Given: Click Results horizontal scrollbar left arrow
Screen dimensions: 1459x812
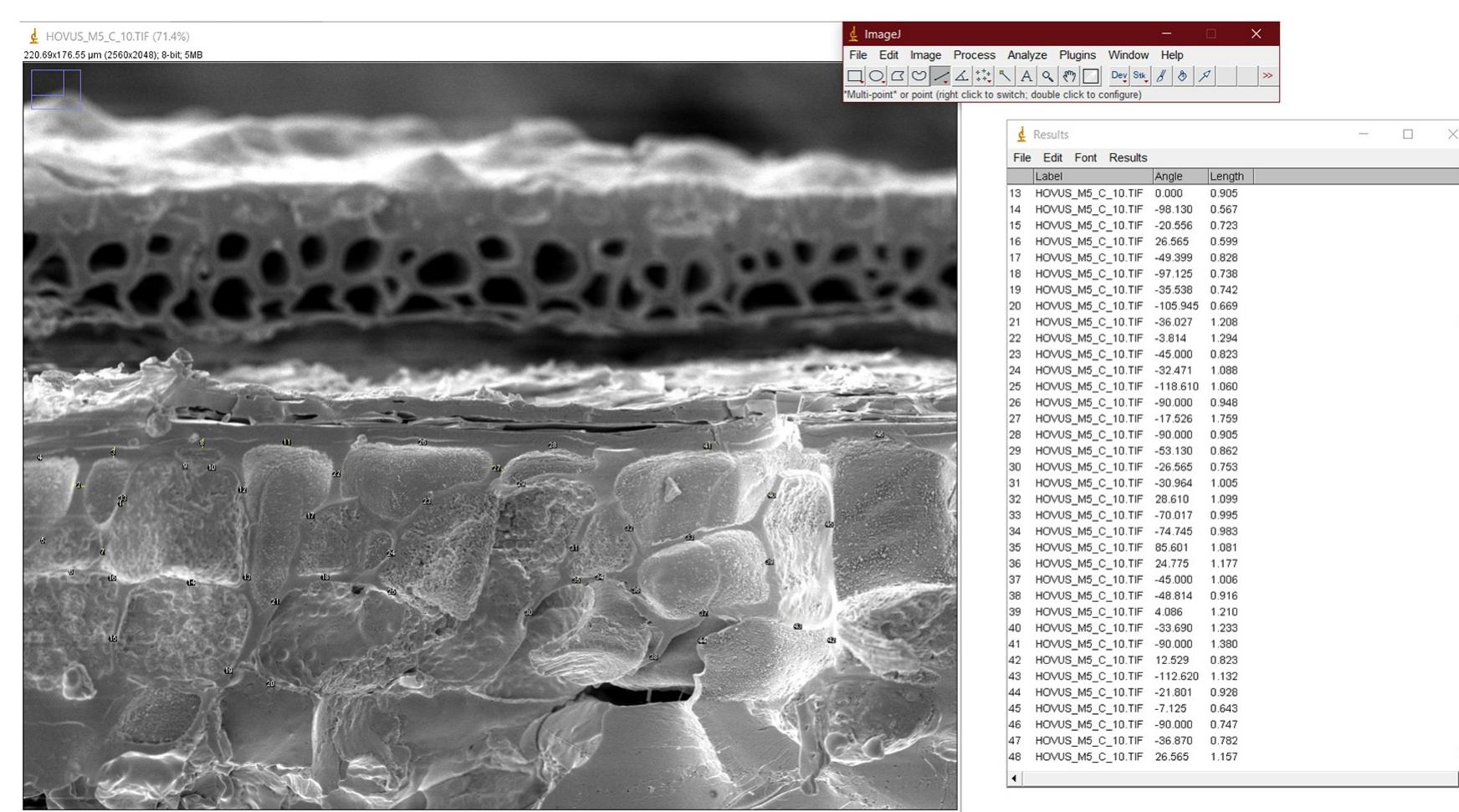Looking at the screenshot, I should (1015, 779).
